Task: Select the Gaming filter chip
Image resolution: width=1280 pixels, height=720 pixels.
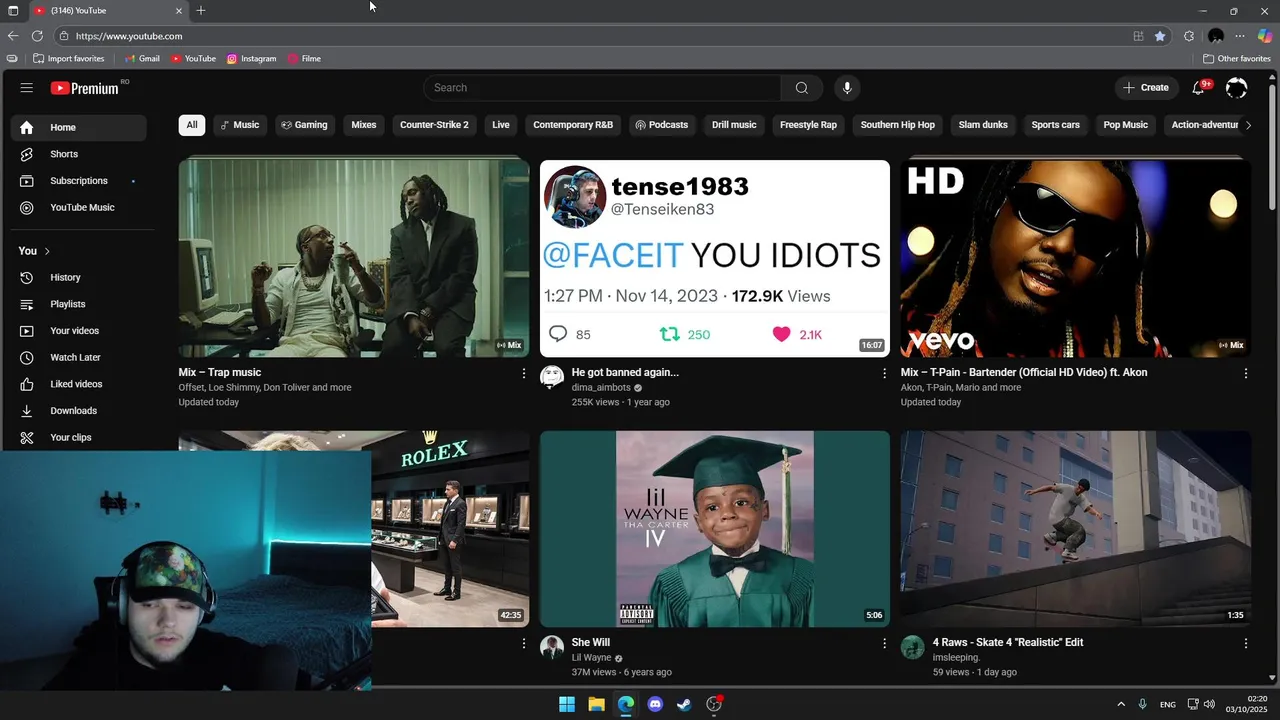Action: point(305,125)
